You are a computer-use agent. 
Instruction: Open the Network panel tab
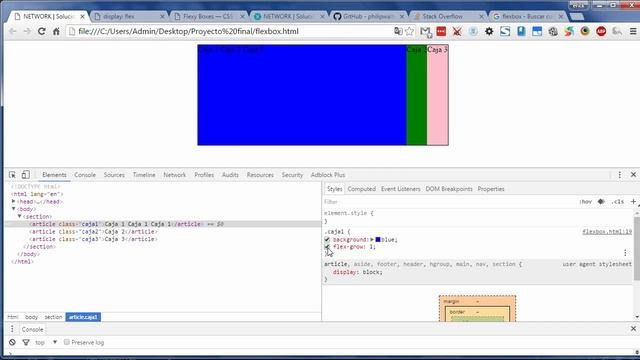175,175
